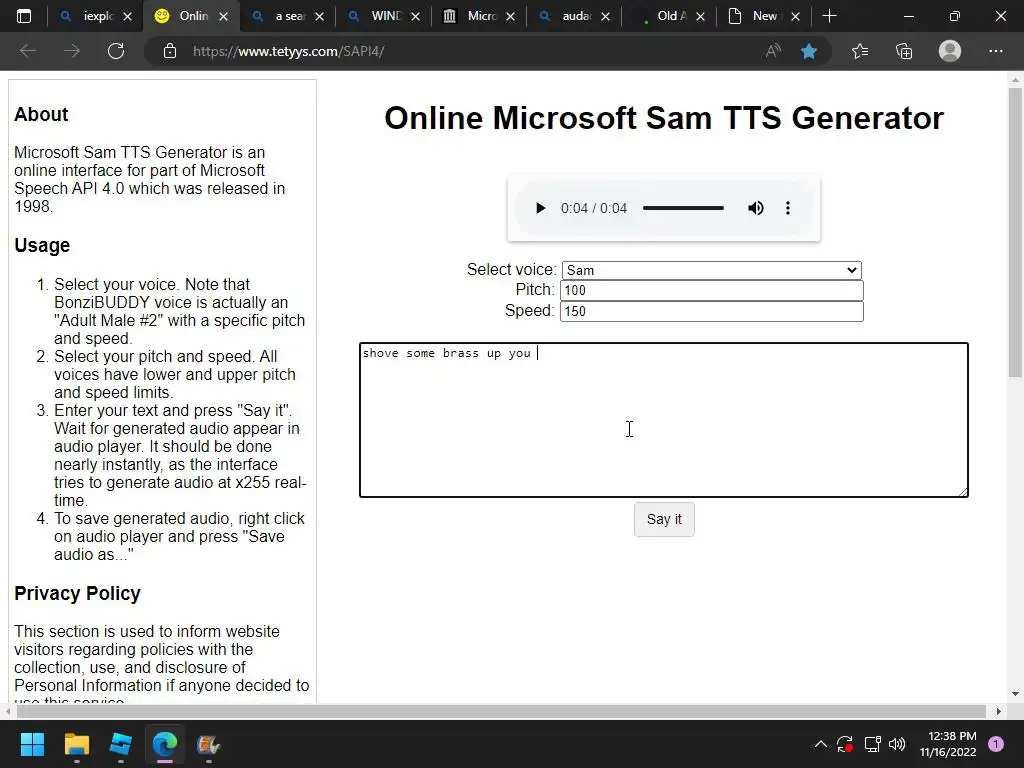Open the clock and date flyout
Viewport: 1024px width, 768px height.
(948, 744)
